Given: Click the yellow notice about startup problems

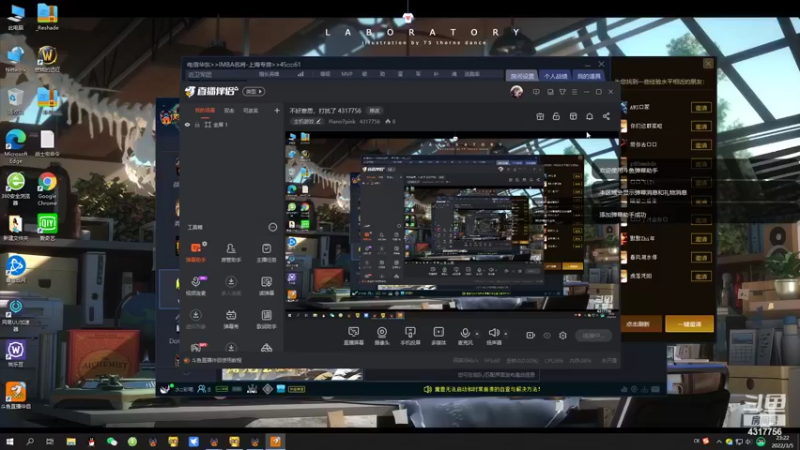Looking at the screenshot, I should click(482, 389).
